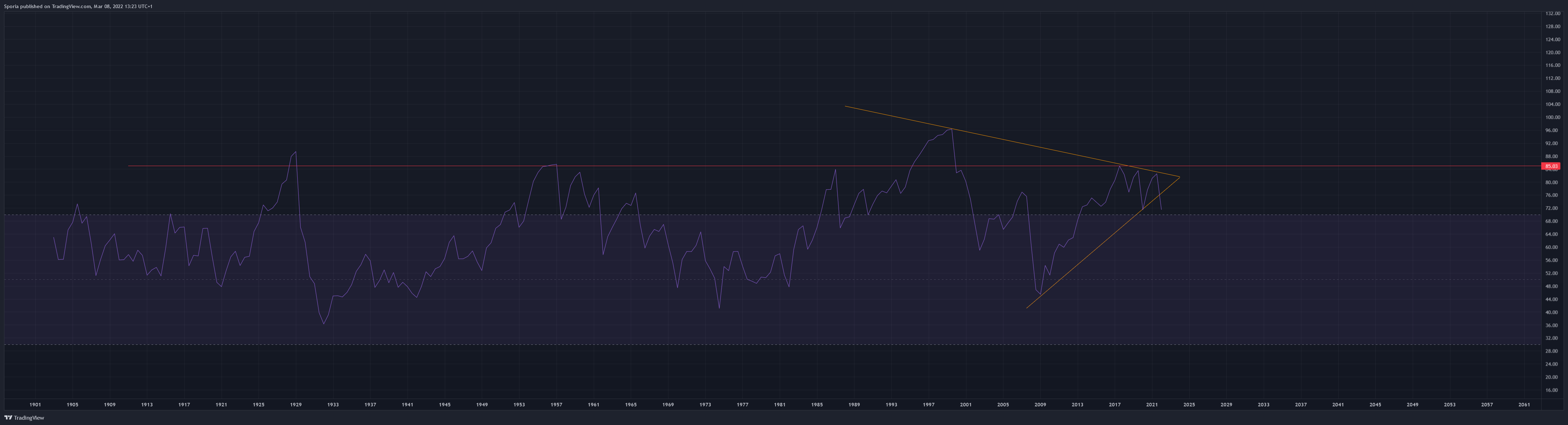1568x425 pixels.
Task: Click the 2013 year label on time axis
Action: (1077, 404)
